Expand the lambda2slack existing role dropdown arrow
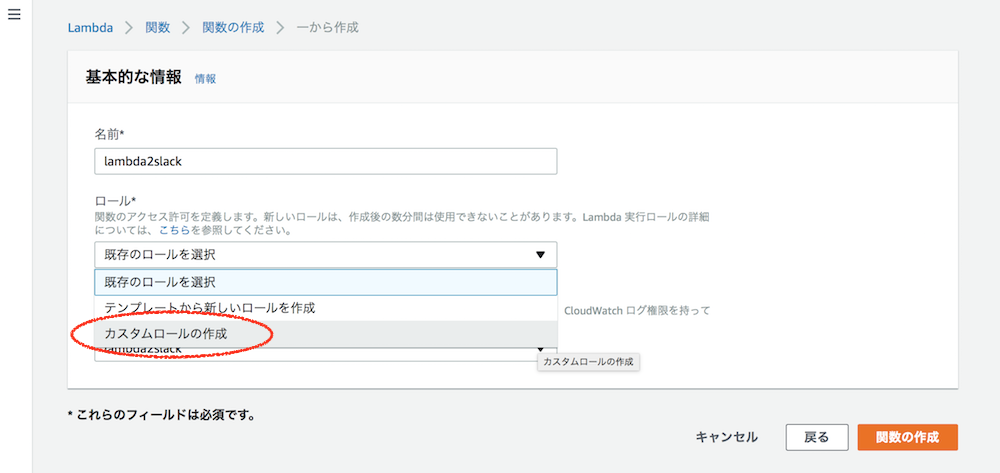 coord(541,351)
